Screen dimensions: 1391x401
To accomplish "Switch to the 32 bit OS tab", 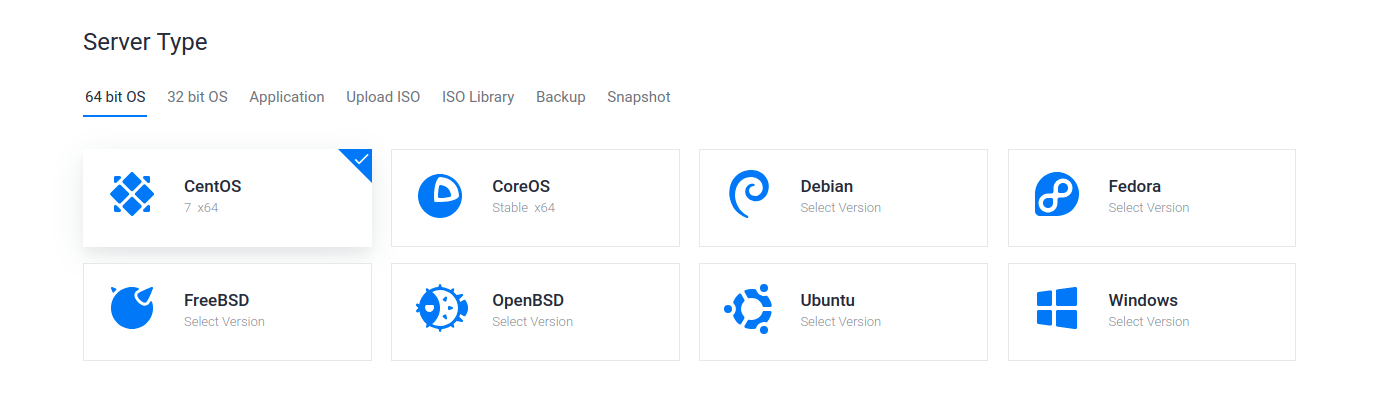I will coord(197,97).
